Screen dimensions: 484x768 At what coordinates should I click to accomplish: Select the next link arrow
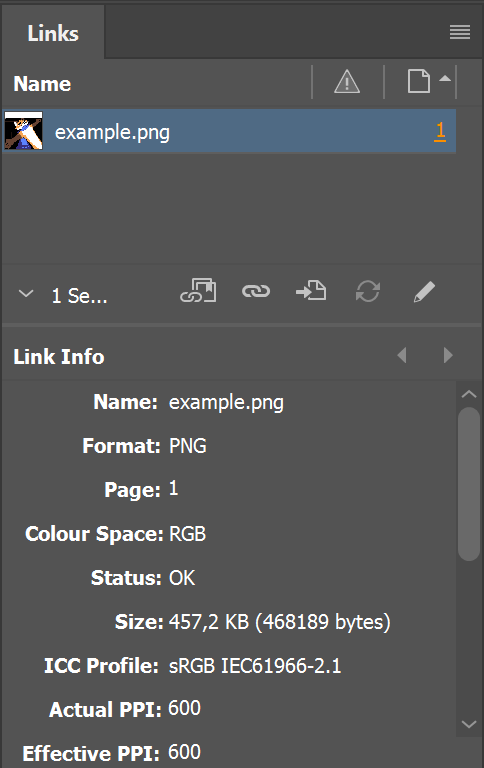(x=448, y=355)
